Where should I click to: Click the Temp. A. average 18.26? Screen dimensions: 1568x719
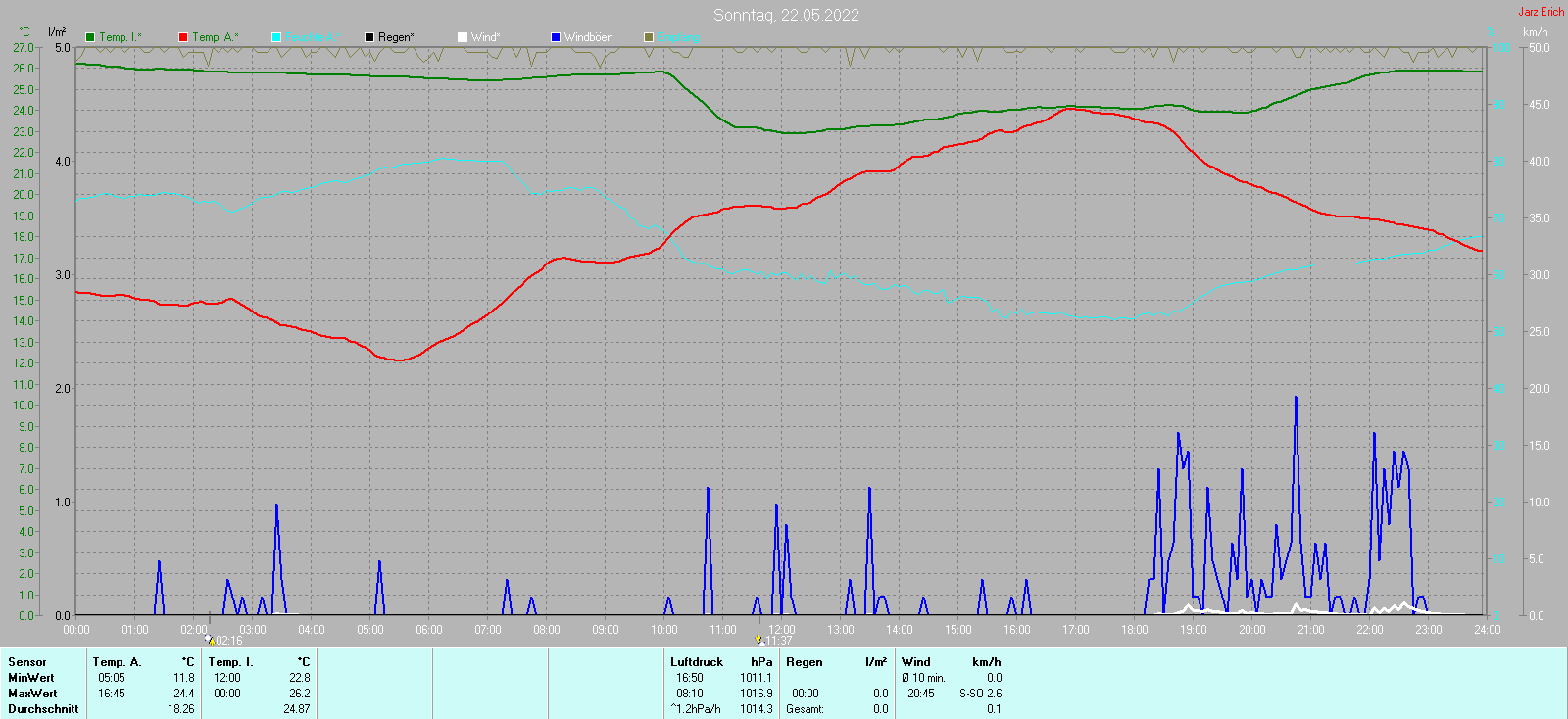(x=181, y=709)
